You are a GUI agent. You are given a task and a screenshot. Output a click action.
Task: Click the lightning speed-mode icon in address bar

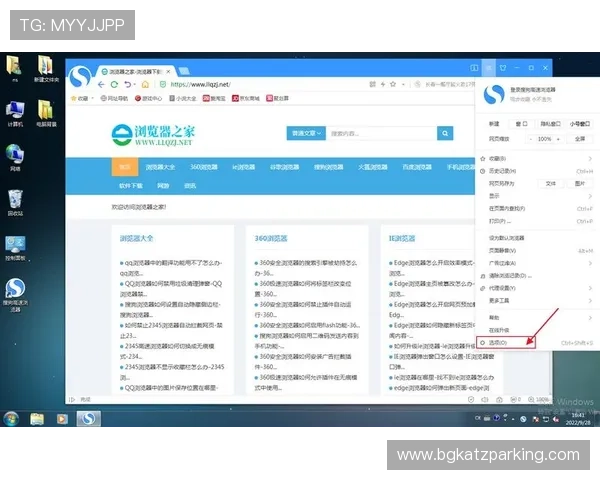383,84
